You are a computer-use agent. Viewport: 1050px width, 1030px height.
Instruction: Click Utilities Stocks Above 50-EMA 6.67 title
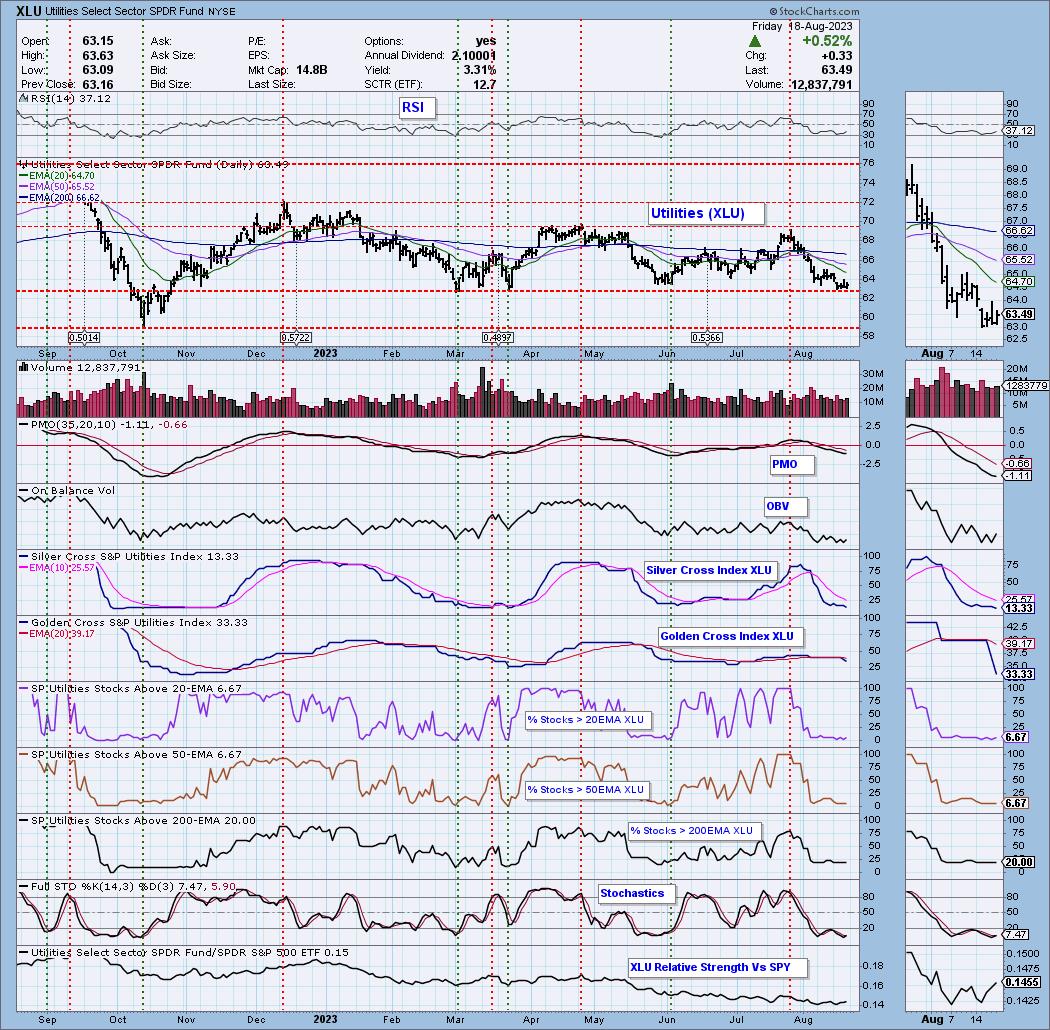click(130, 755)
